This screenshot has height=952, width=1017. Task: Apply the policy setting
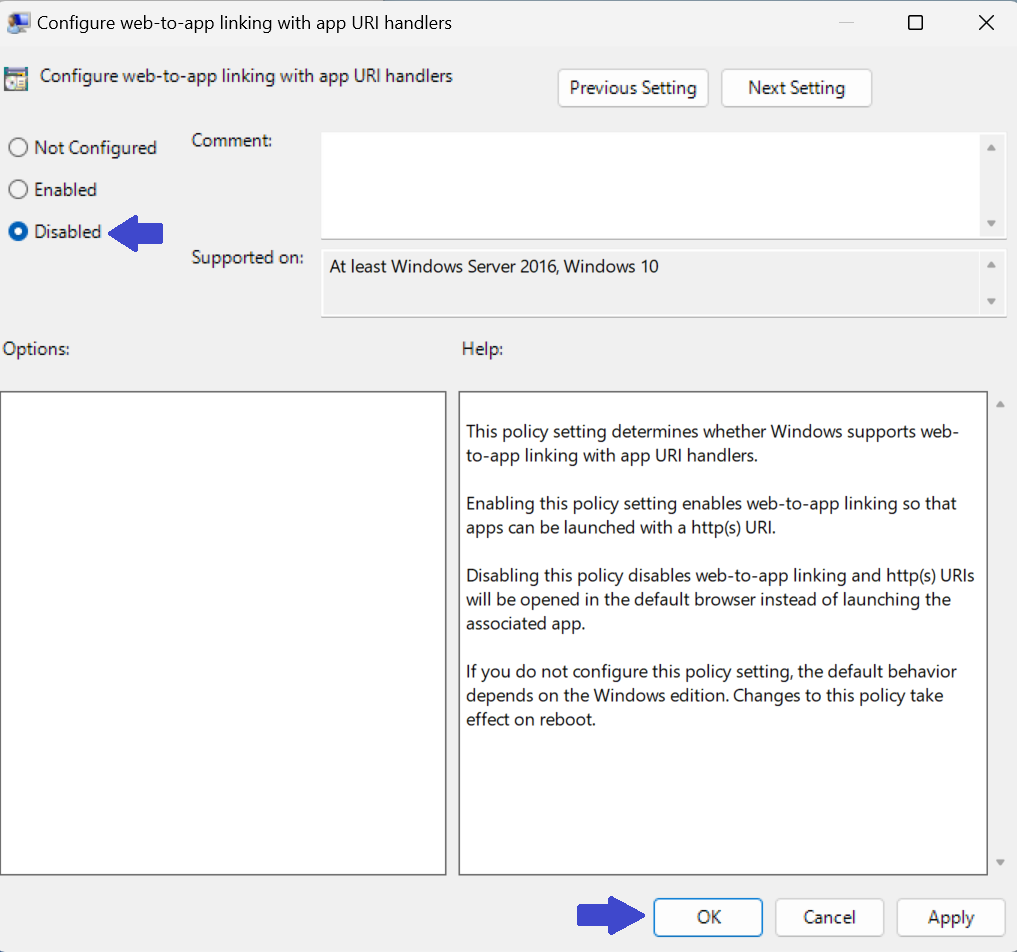(x=950, y=917)
